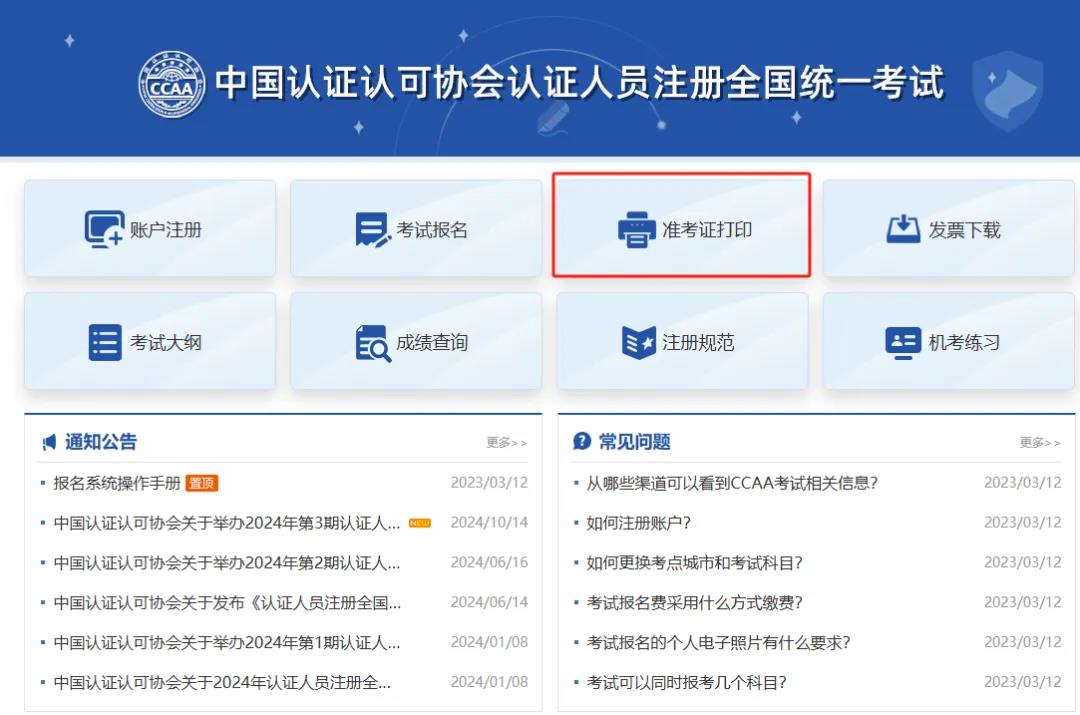Open FAQ 考试报名费采用什么方式缴费

(694, 603)
